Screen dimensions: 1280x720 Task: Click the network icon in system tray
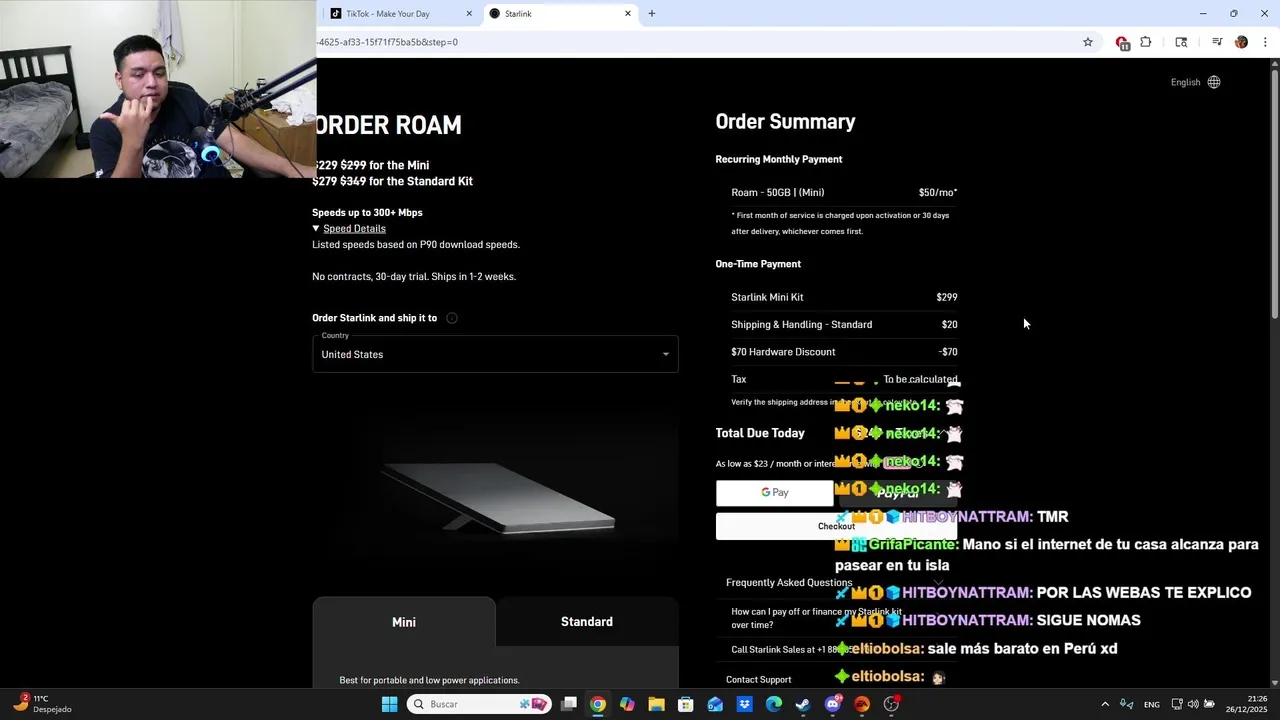[1177, 704]
